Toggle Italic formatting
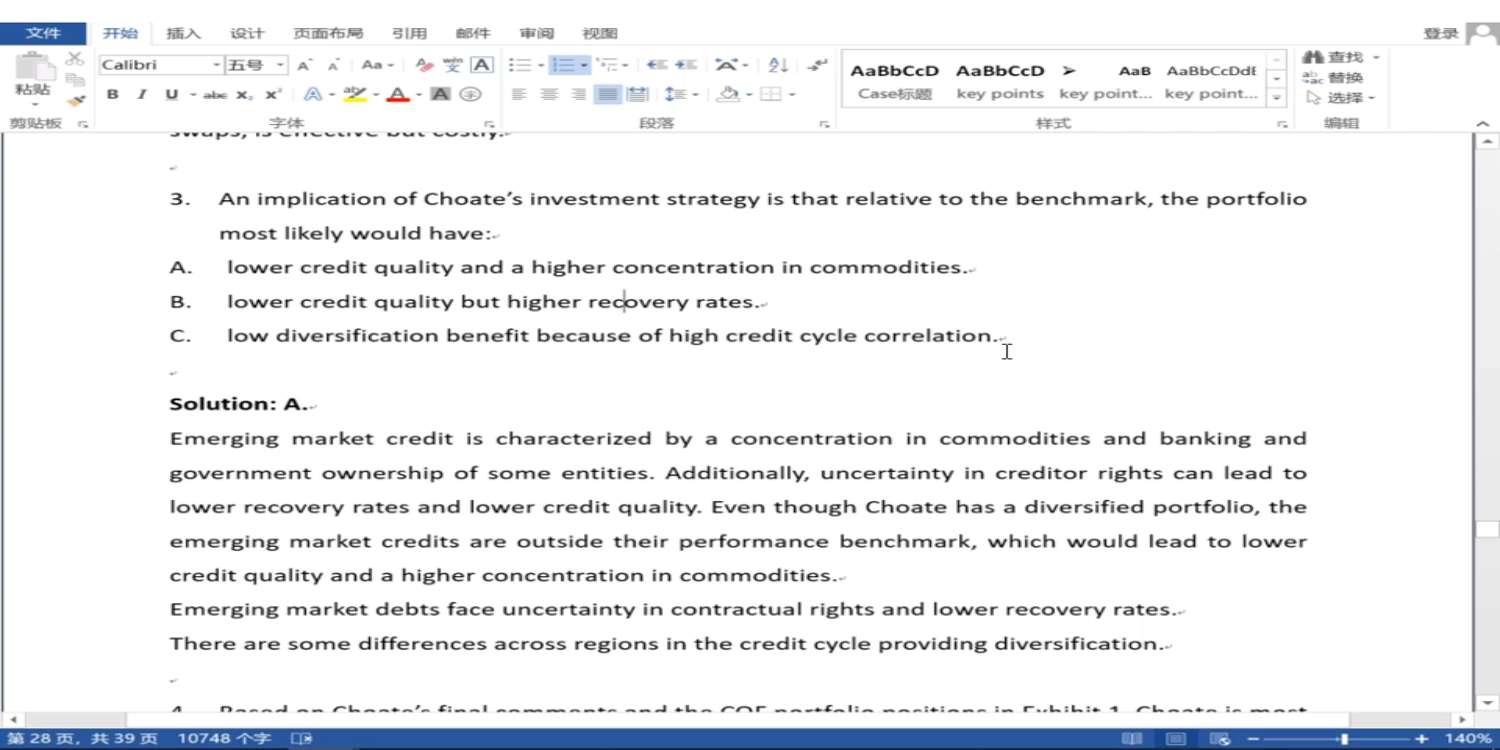The image size is (1500, 750). click(x=142, y=94)
